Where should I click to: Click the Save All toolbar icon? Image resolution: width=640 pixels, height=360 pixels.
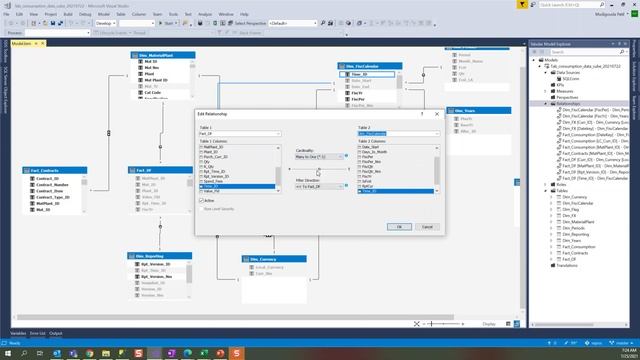point(60,23)
